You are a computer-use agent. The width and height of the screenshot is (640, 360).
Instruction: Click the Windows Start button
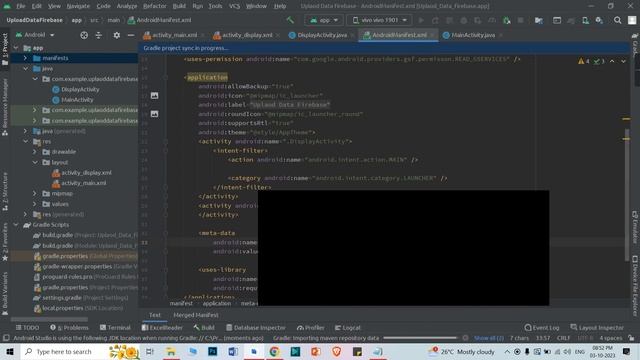[x=10, y=351]
